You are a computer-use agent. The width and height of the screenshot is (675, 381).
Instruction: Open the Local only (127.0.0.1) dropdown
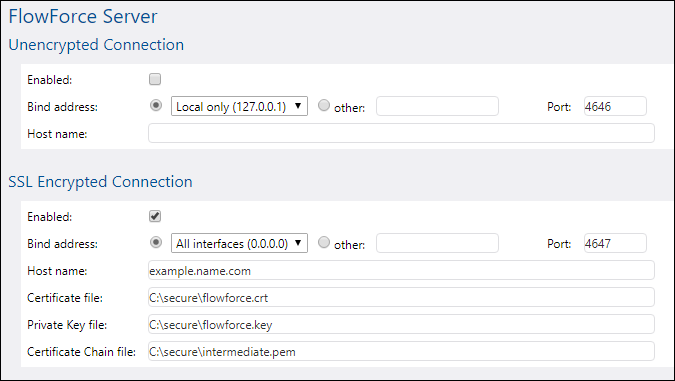239,106
